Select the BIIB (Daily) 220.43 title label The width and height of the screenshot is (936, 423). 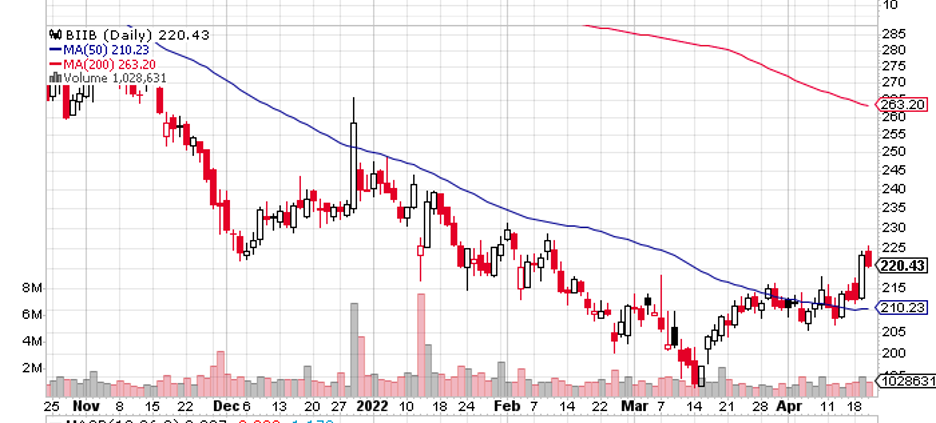click(x=136, y=35)
